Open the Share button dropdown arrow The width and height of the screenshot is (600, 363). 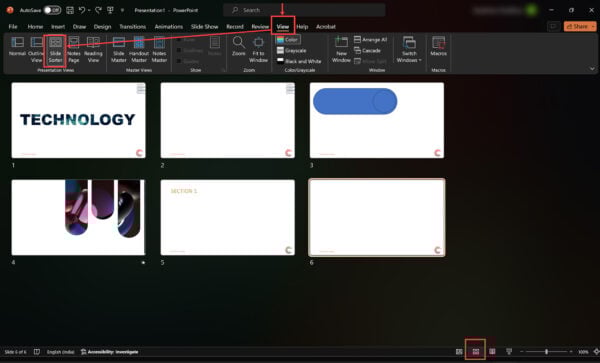point(593,26)
